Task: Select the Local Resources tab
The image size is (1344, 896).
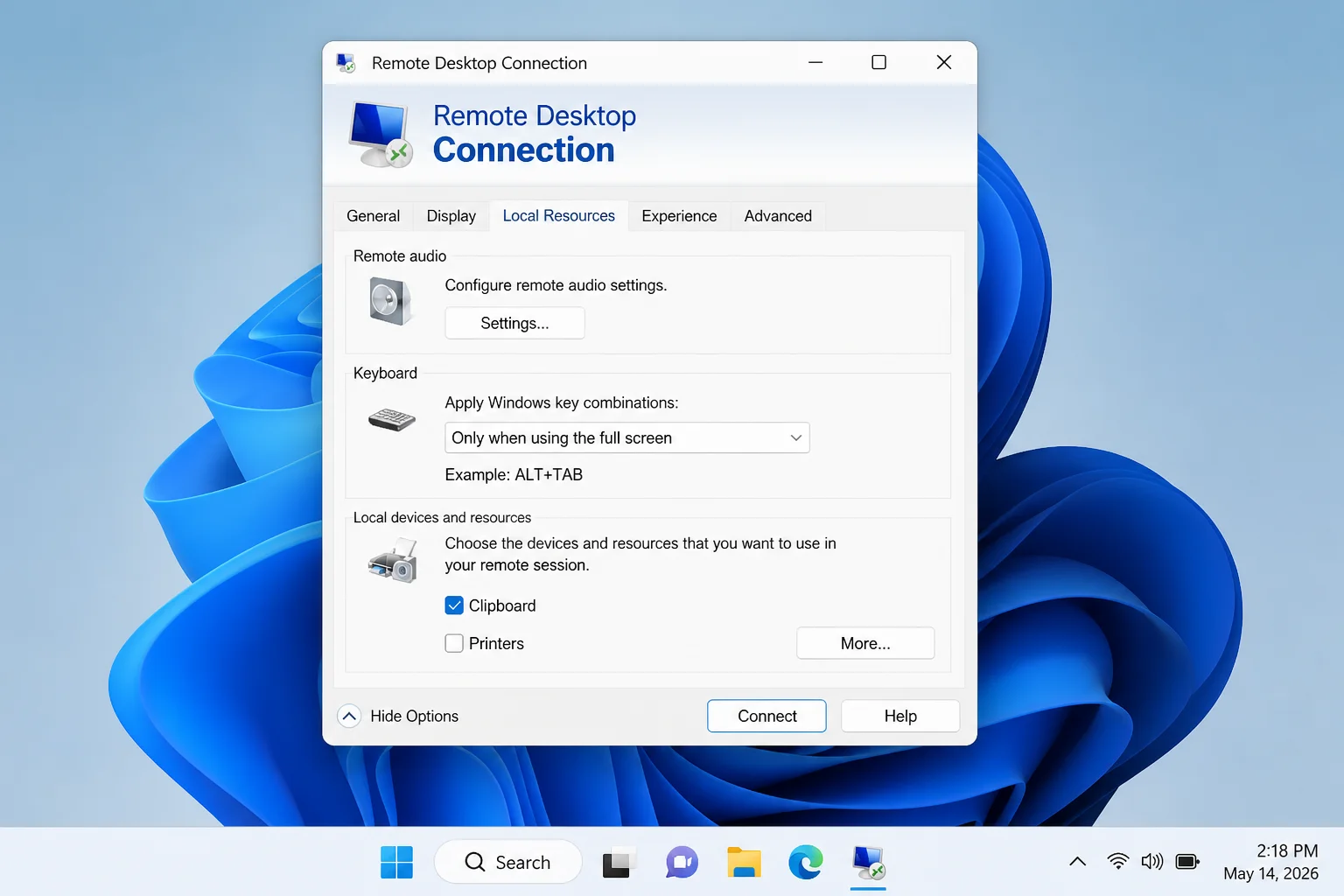Action: 559,215
